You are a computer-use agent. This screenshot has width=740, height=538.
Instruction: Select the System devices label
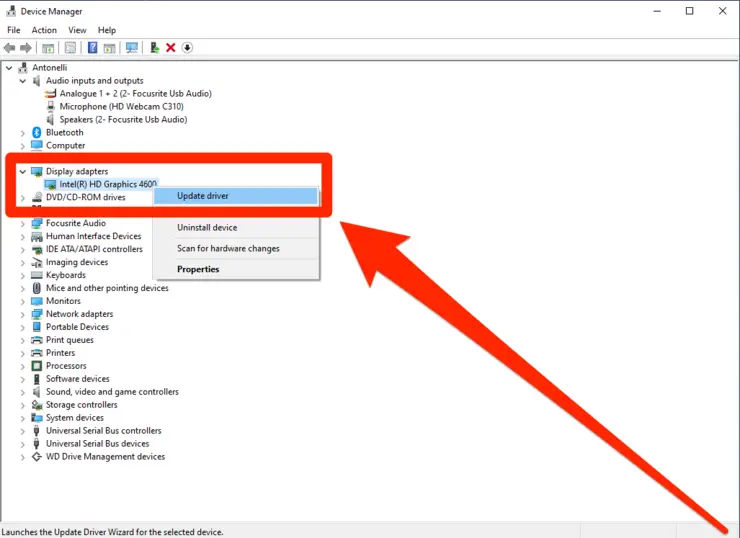[x=75, y=418]
